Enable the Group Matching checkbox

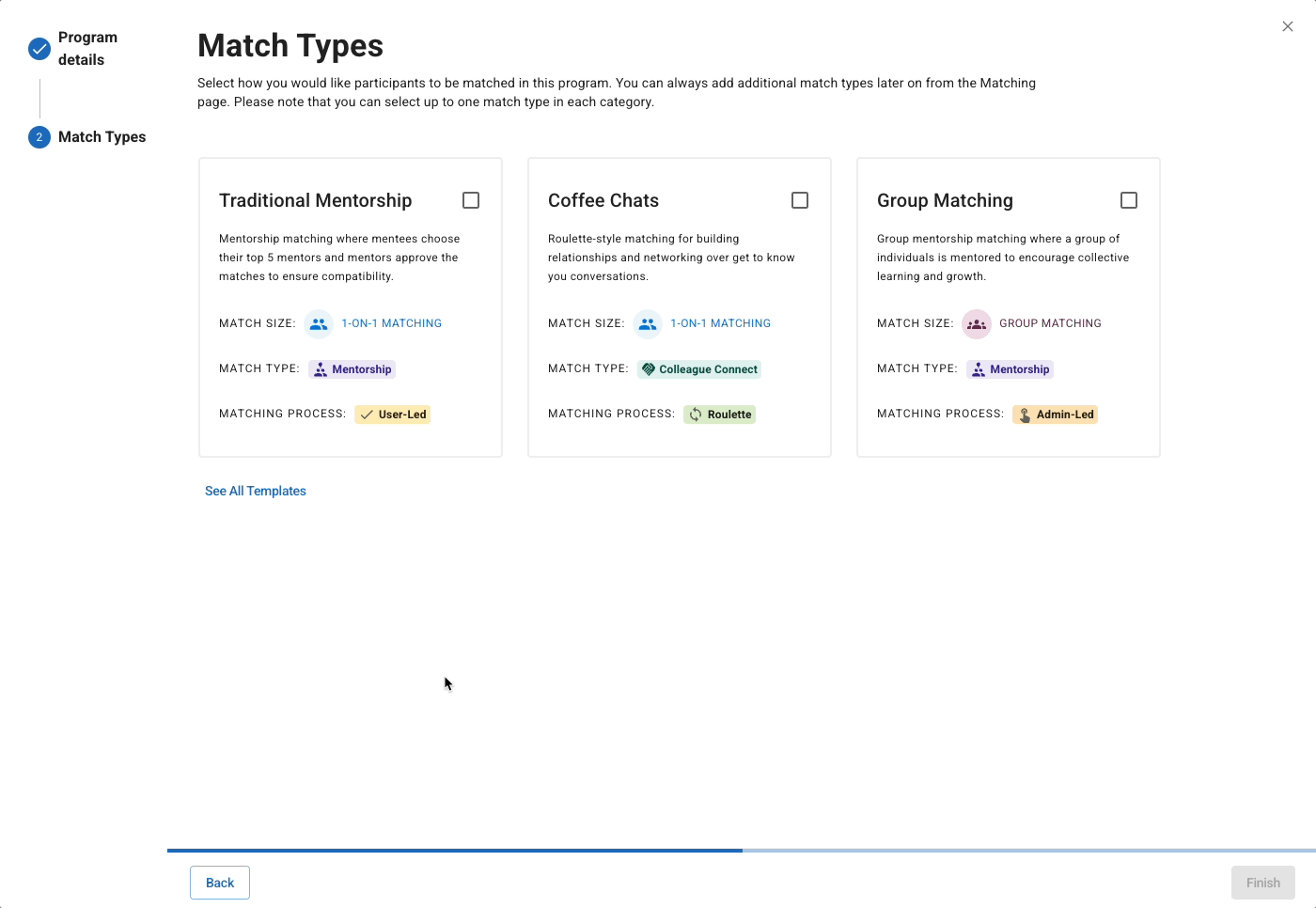click(x=1129, y=200)
